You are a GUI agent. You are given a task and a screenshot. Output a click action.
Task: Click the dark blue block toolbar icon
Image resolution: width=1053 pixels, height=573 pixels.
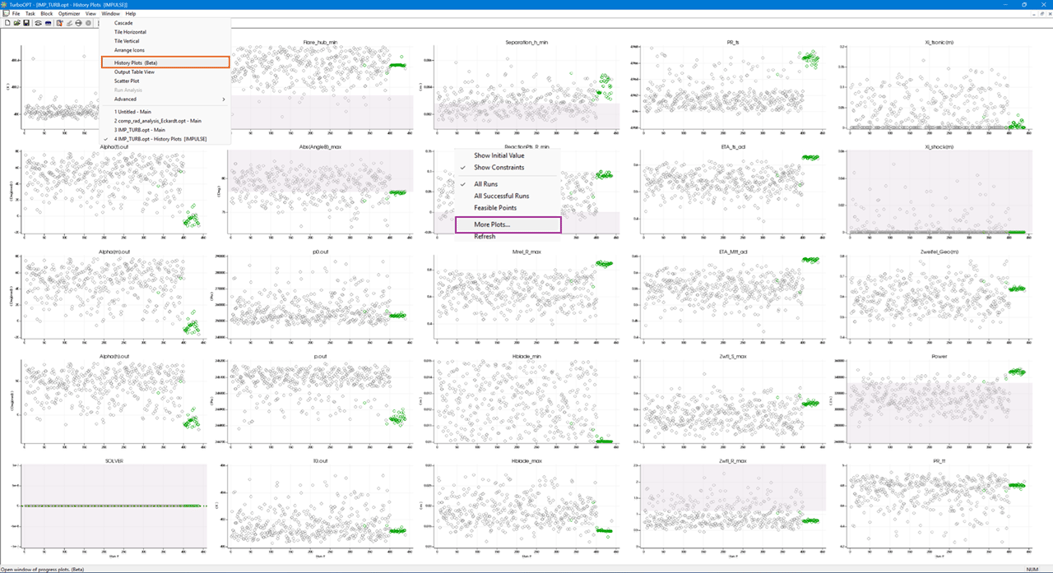pyautogui.click(x=48, y=23)
